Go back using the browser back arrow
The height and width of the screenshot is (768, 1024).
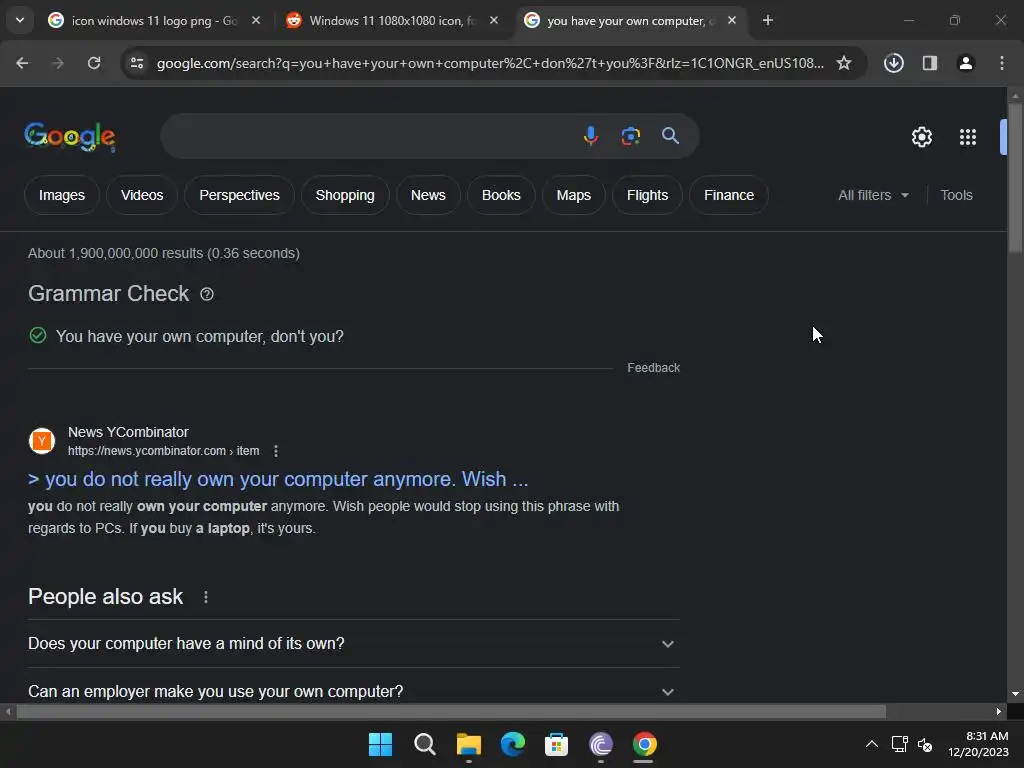click(x=22, y=63)
